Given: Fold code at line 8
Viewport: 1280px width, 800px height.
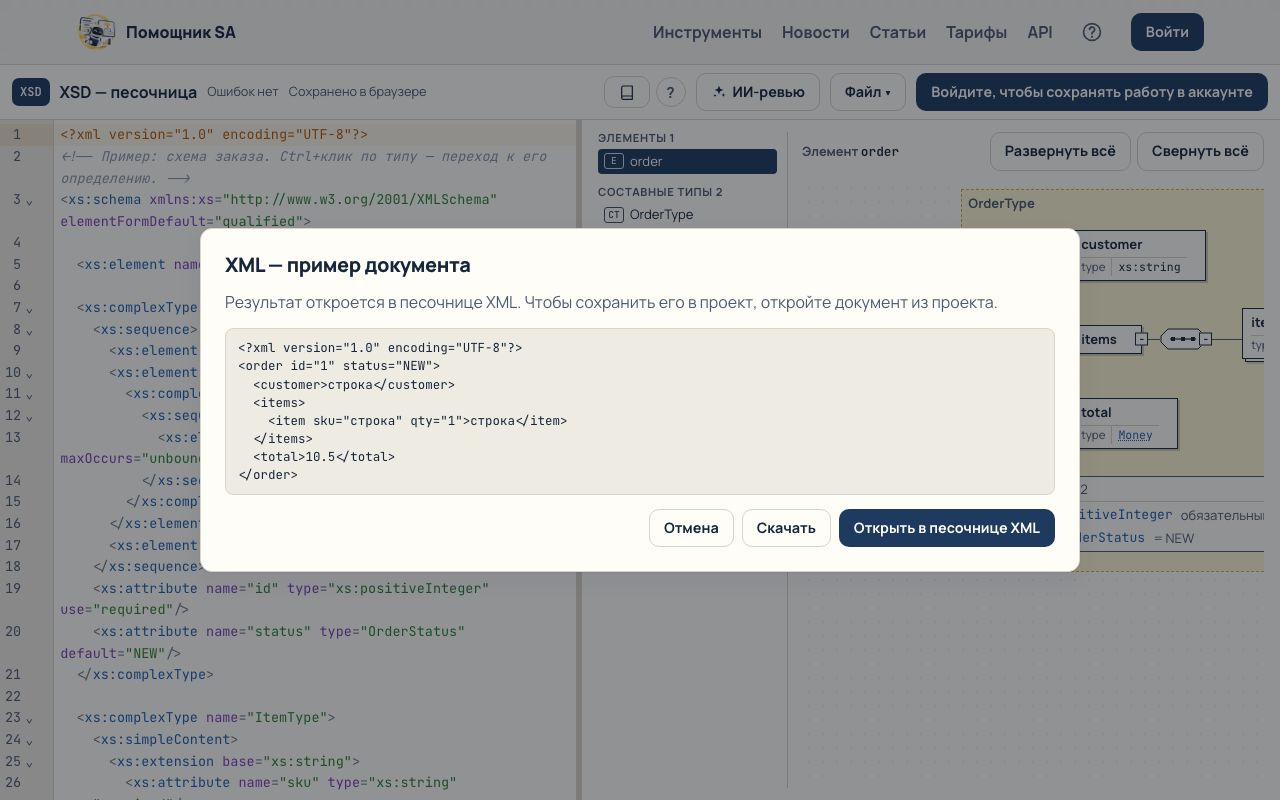Looking at the screenshot, I should 29,331.
